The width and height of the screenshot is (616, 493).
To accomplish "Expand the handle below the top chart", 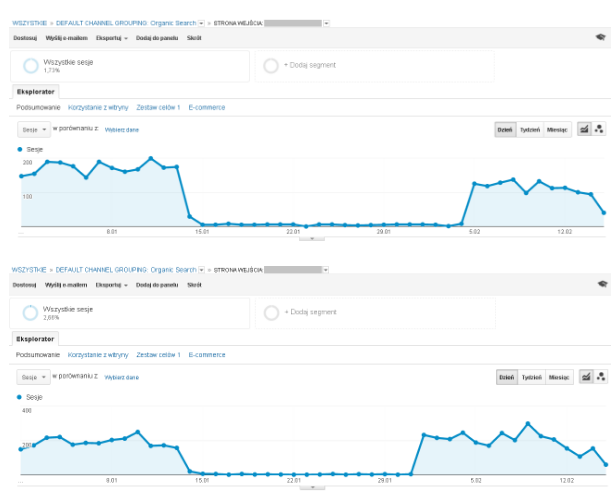I will 312,238.
